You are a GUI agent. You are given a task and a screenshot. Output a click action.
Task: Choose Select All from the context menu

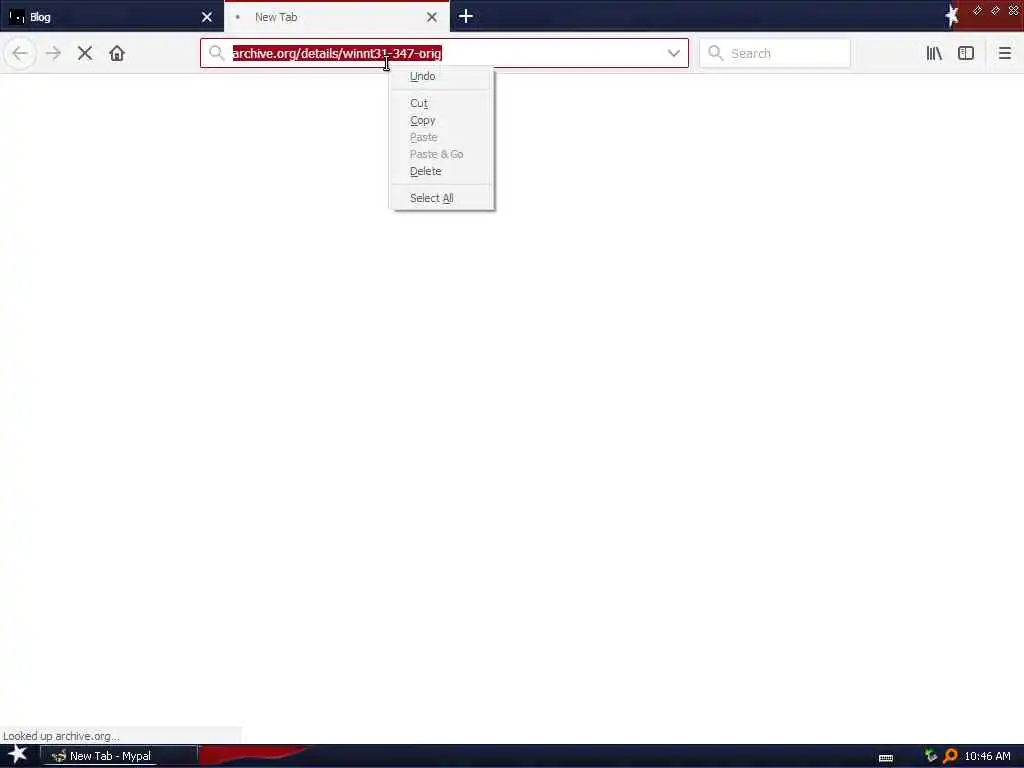click(441, 198)
